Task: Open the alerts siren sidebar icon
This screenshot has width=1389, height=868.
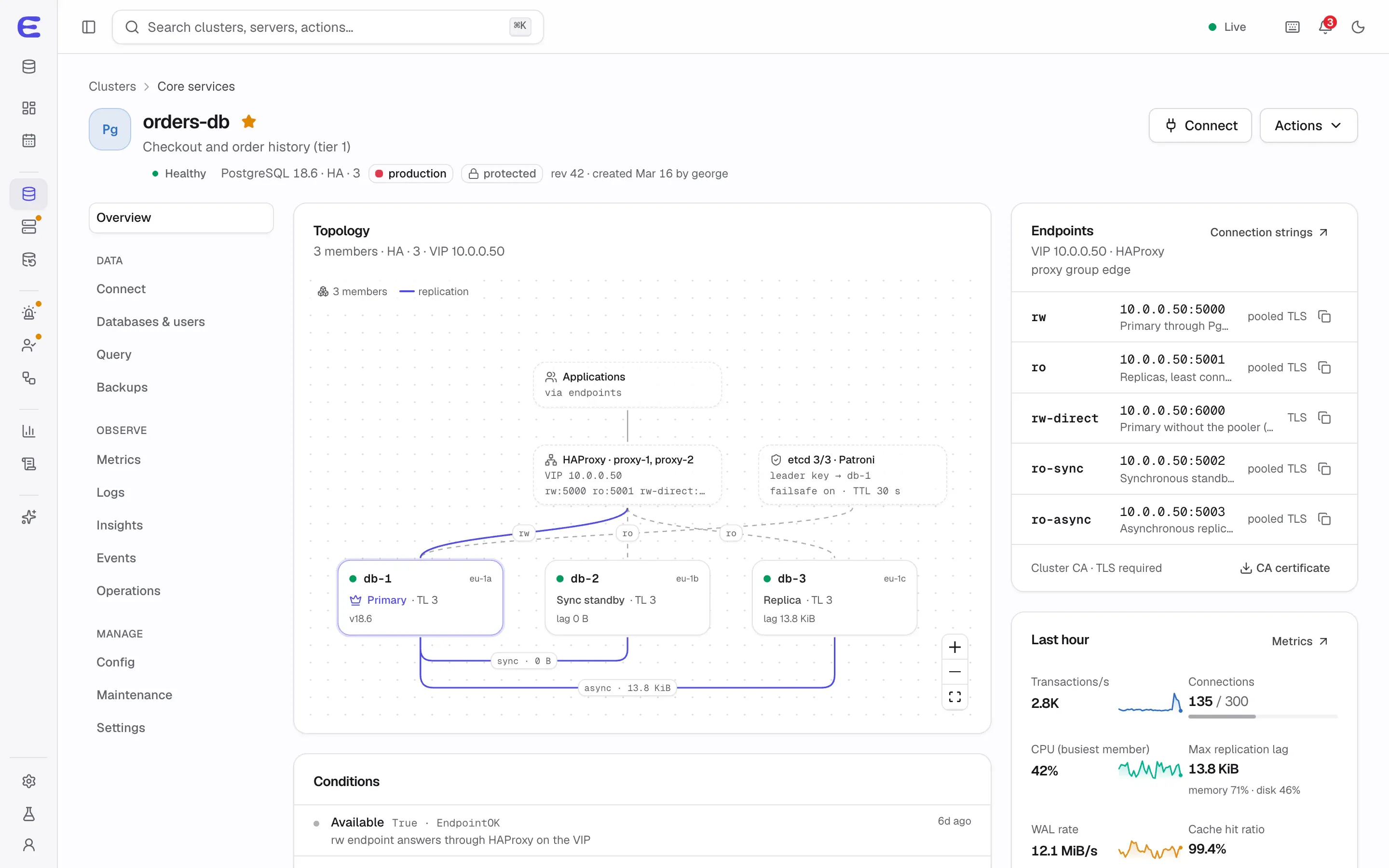Action: coord(29,313)
